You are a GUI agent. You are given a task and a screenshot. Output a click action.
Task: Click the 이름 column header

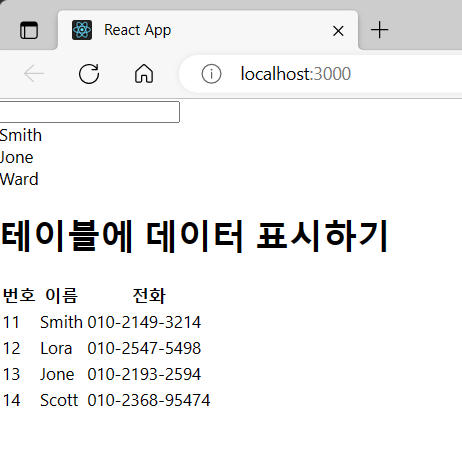62,295
